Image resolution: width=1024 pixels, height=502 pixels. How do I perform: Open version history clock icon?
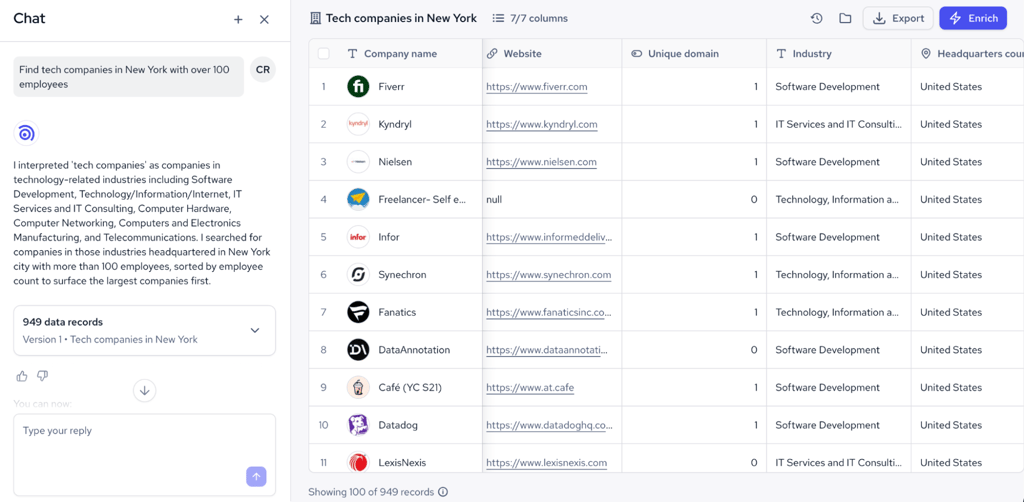(816, 18)
